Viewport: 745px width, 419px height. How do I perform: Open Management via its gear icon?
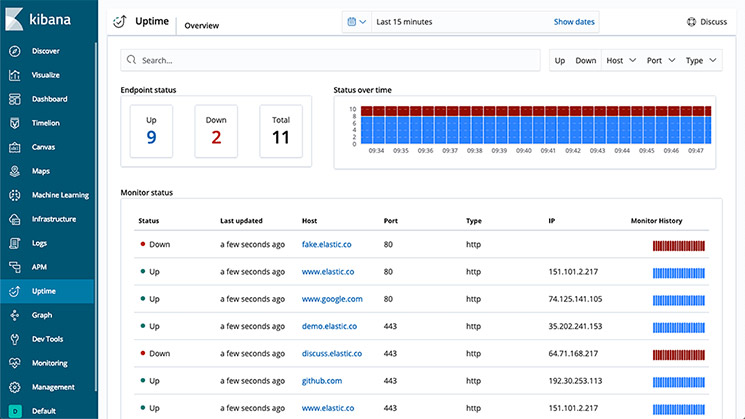(15, 387)
